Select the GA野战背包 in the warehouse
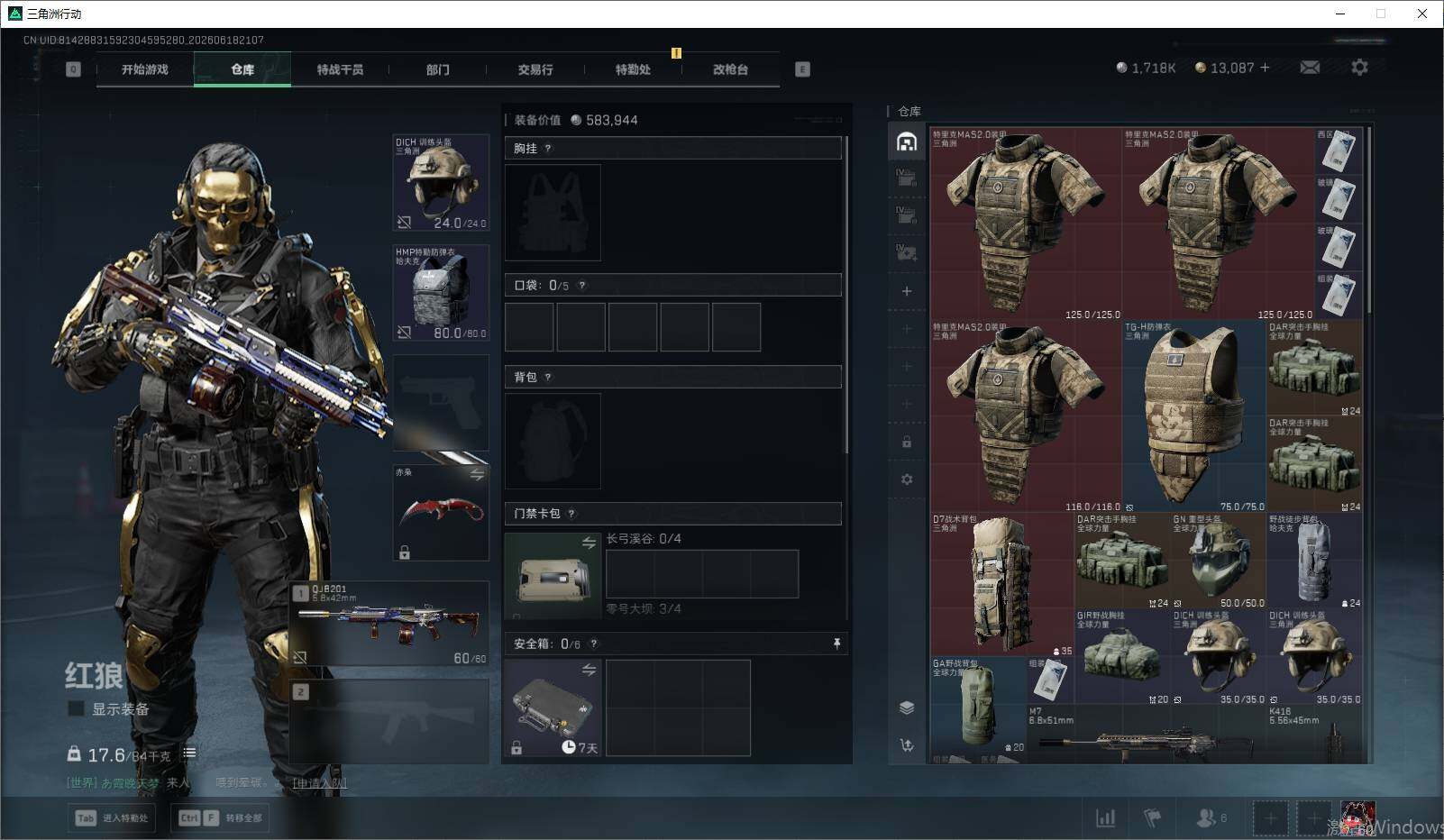The width and height of the screenshot is (1444, 840). click(979, 705)
